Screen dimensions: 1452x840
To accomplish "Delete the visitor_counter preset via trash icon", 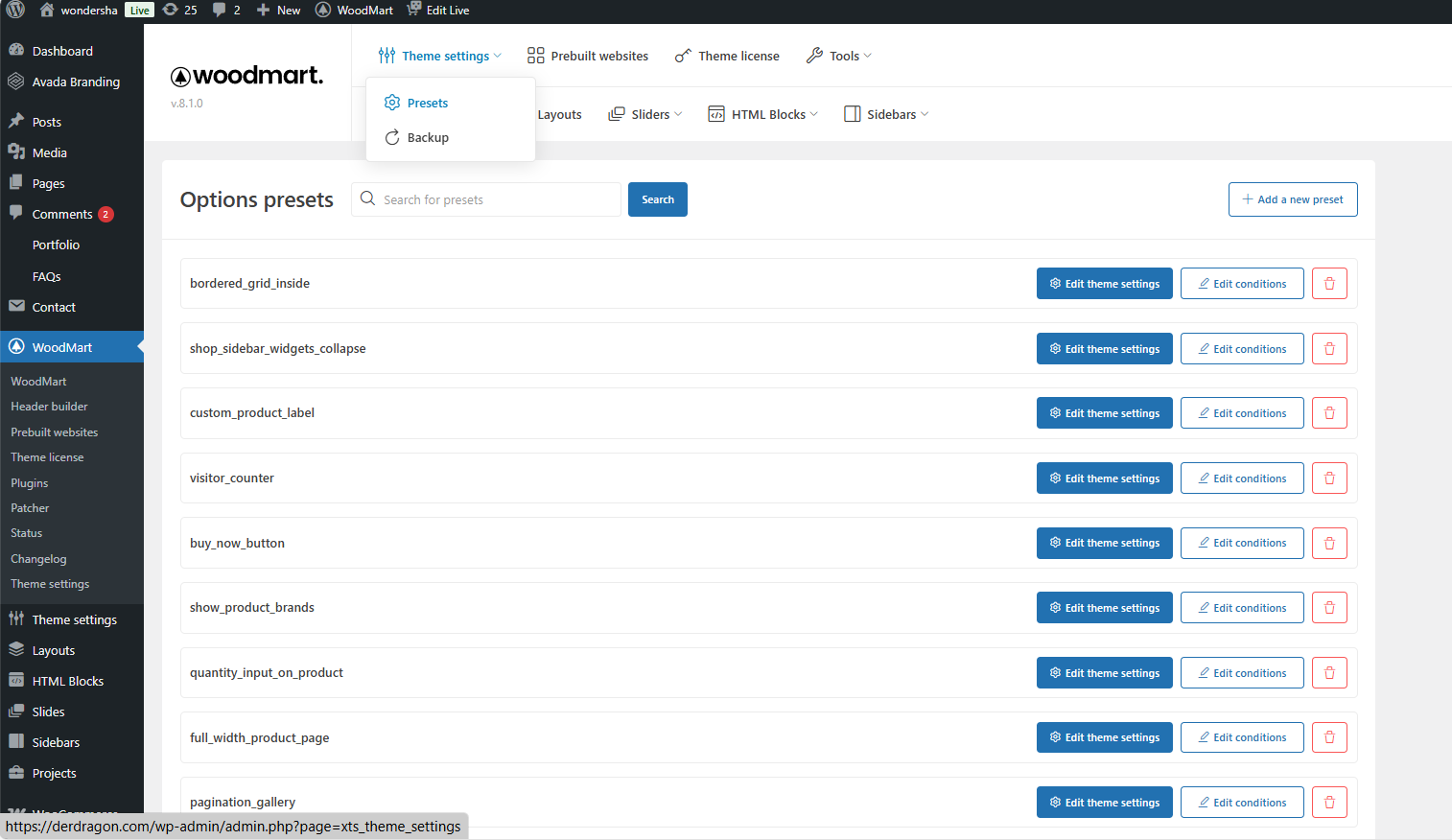I will [x=1329, y=478].
